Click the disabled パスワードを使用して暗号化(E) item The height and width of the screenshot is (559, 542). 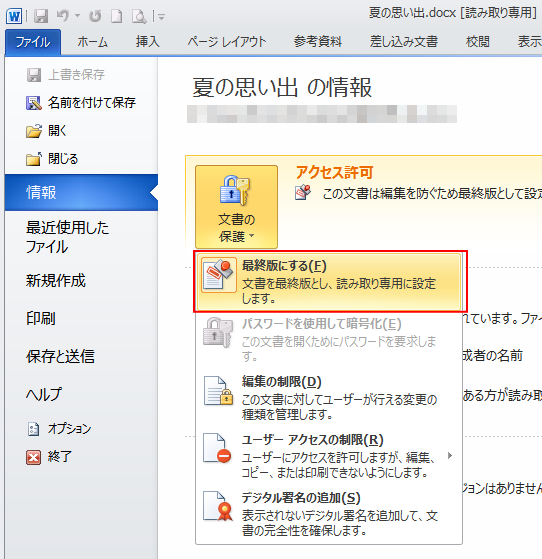point(329,339)
